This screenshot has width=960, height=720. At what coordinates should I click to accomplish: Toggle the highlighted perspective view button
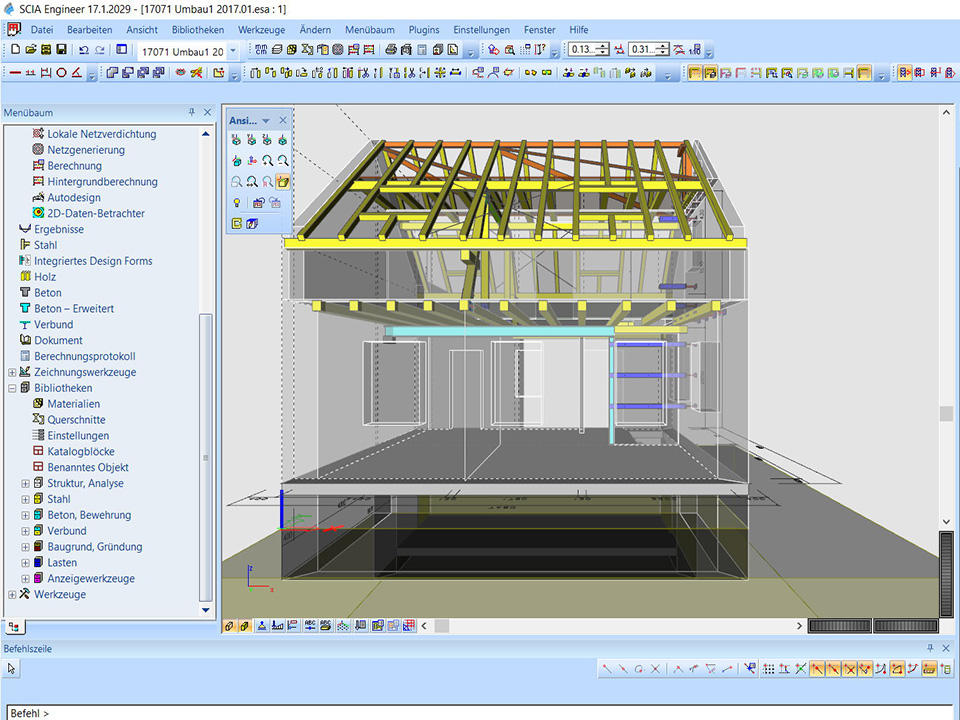coord(283,182)
